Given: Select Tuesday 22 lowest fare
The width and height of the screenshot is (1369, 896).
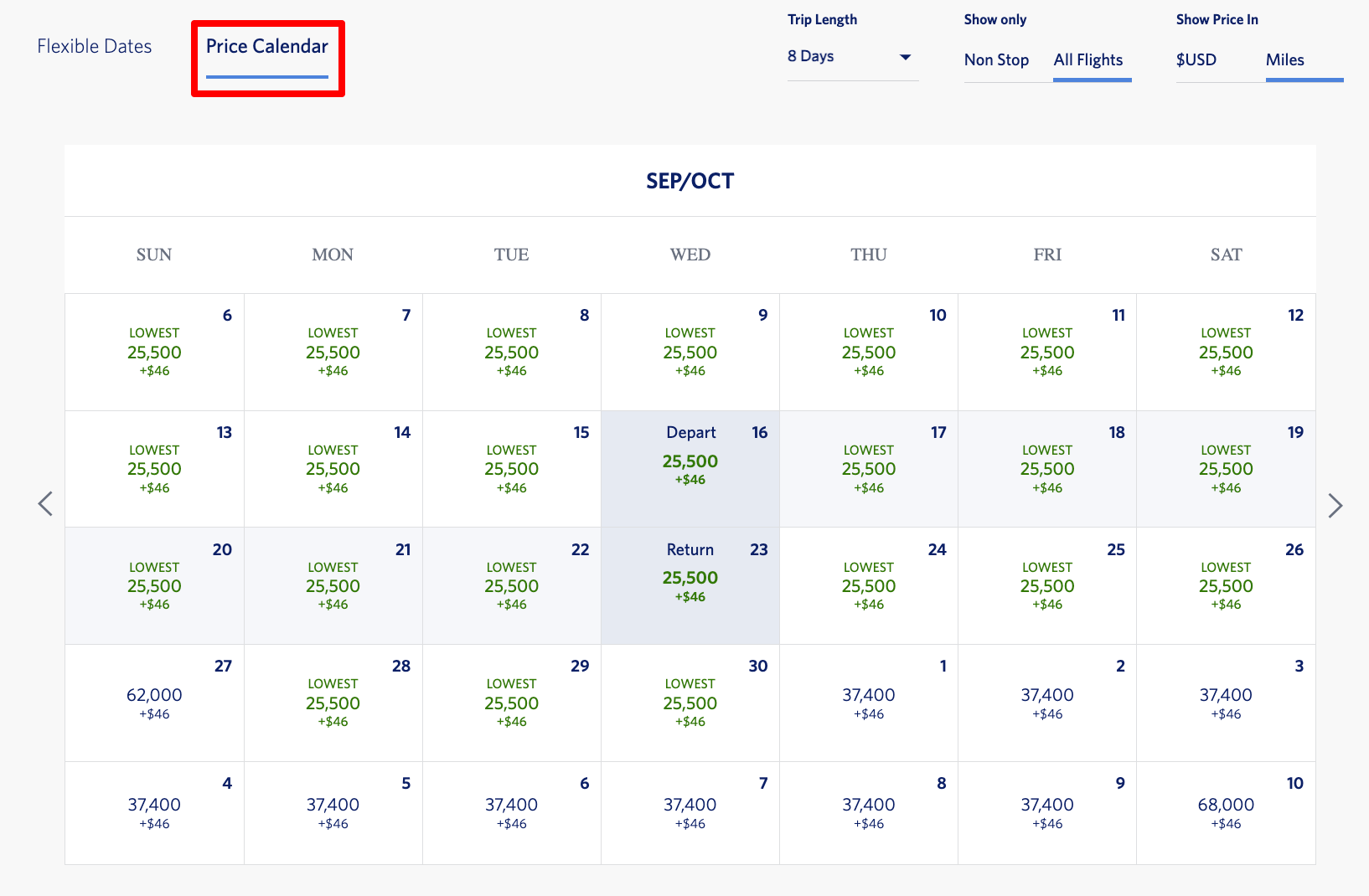Looking at the screenshot, I should tap(512, 586).
